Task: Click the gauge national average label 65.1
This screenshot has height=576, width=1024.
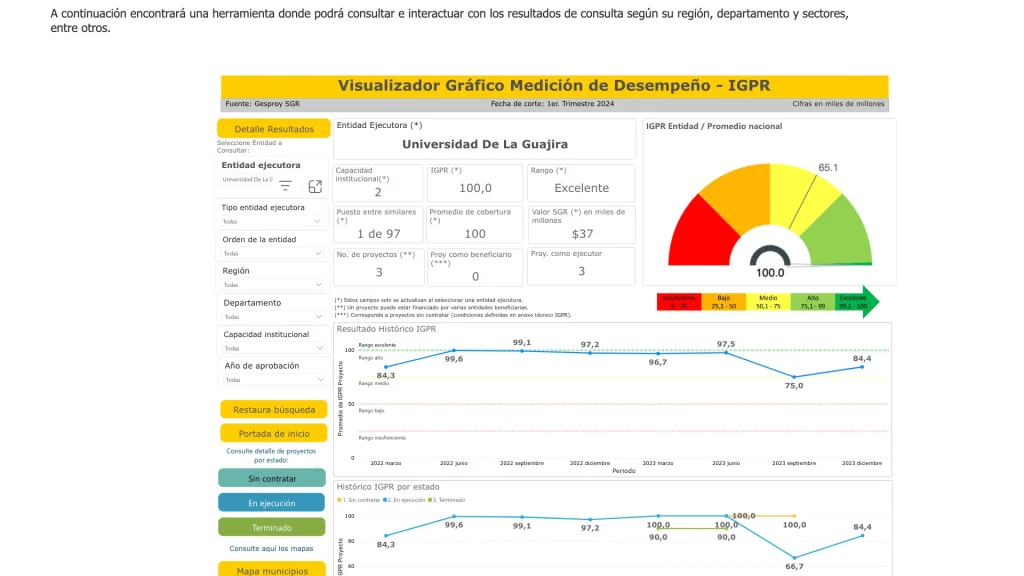Action: 828,168
